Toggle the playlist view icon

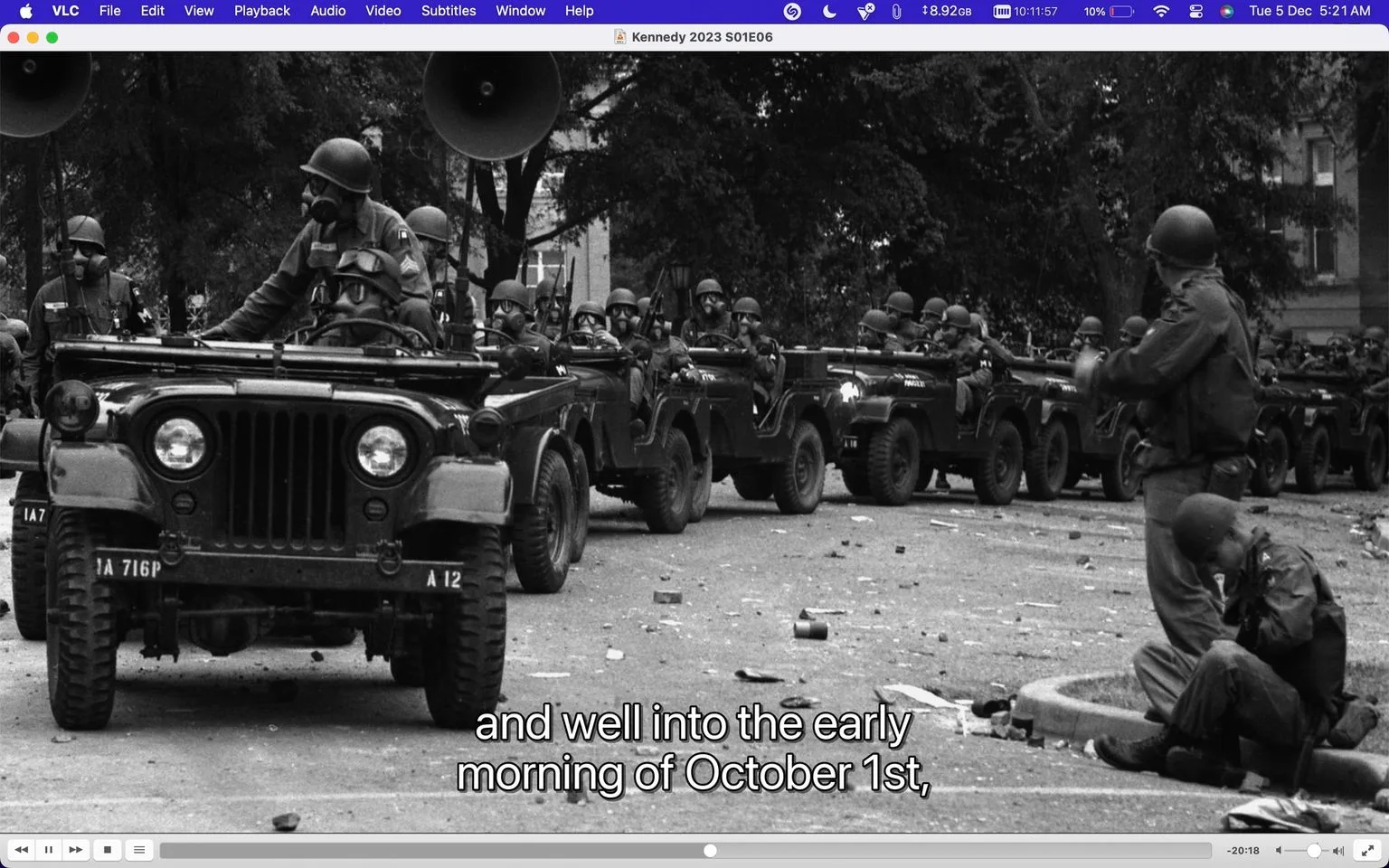(139, 850)
